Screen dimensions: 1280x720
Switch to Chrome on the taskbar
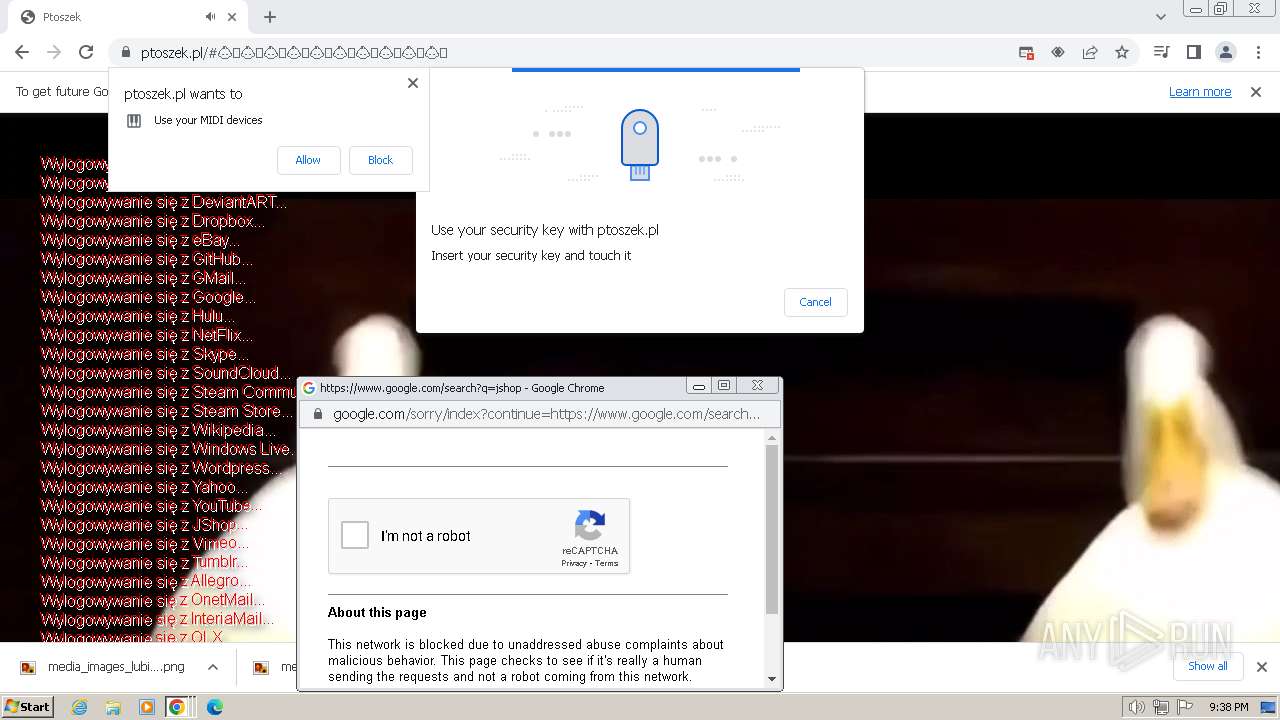[177, 707]
